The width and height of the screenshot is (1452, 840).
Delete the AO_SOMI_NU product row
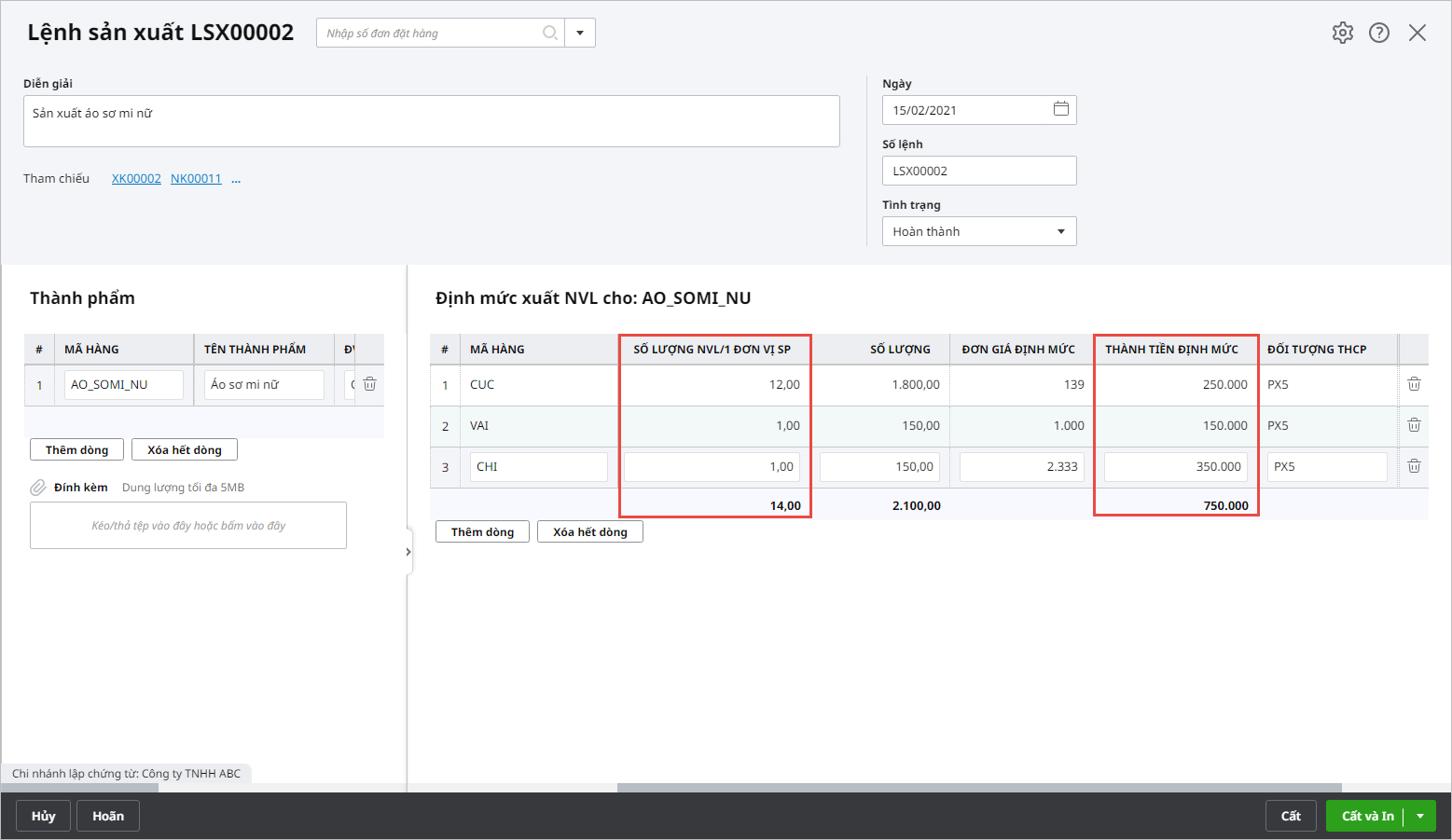tap(369, 384)
